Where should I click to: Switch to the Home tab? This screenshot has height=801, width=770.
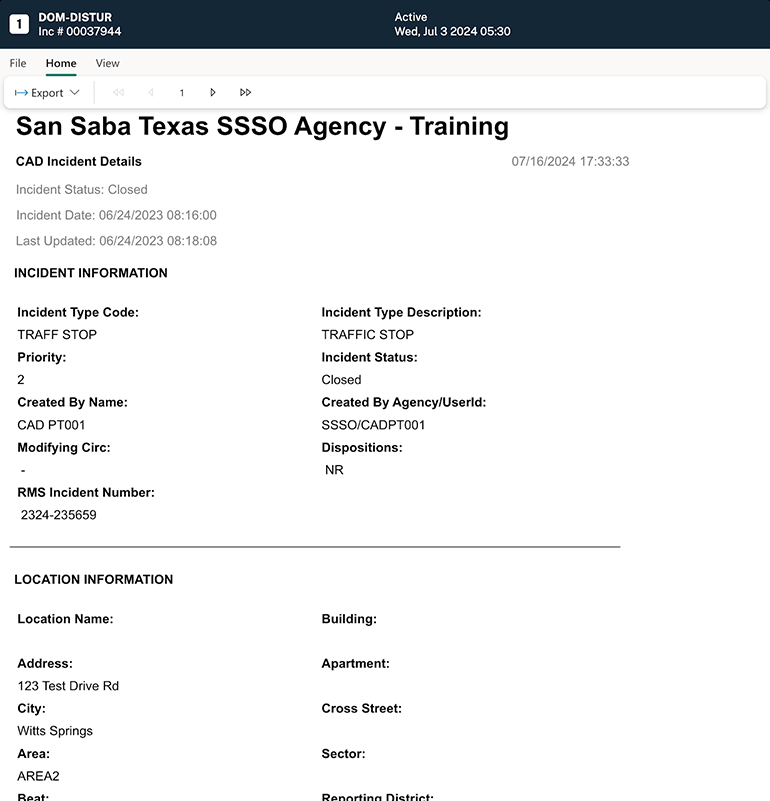(x=61, y=63)
